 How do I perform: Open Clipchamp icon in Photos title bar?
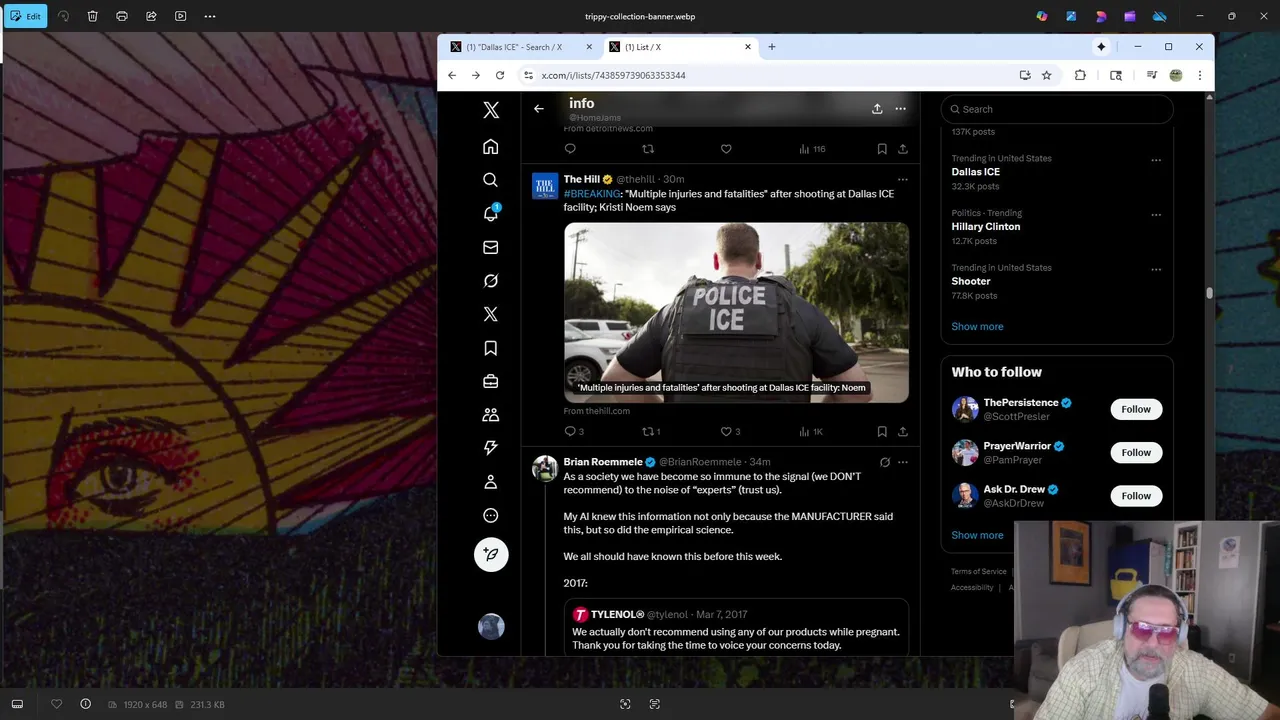[1130, 16]
